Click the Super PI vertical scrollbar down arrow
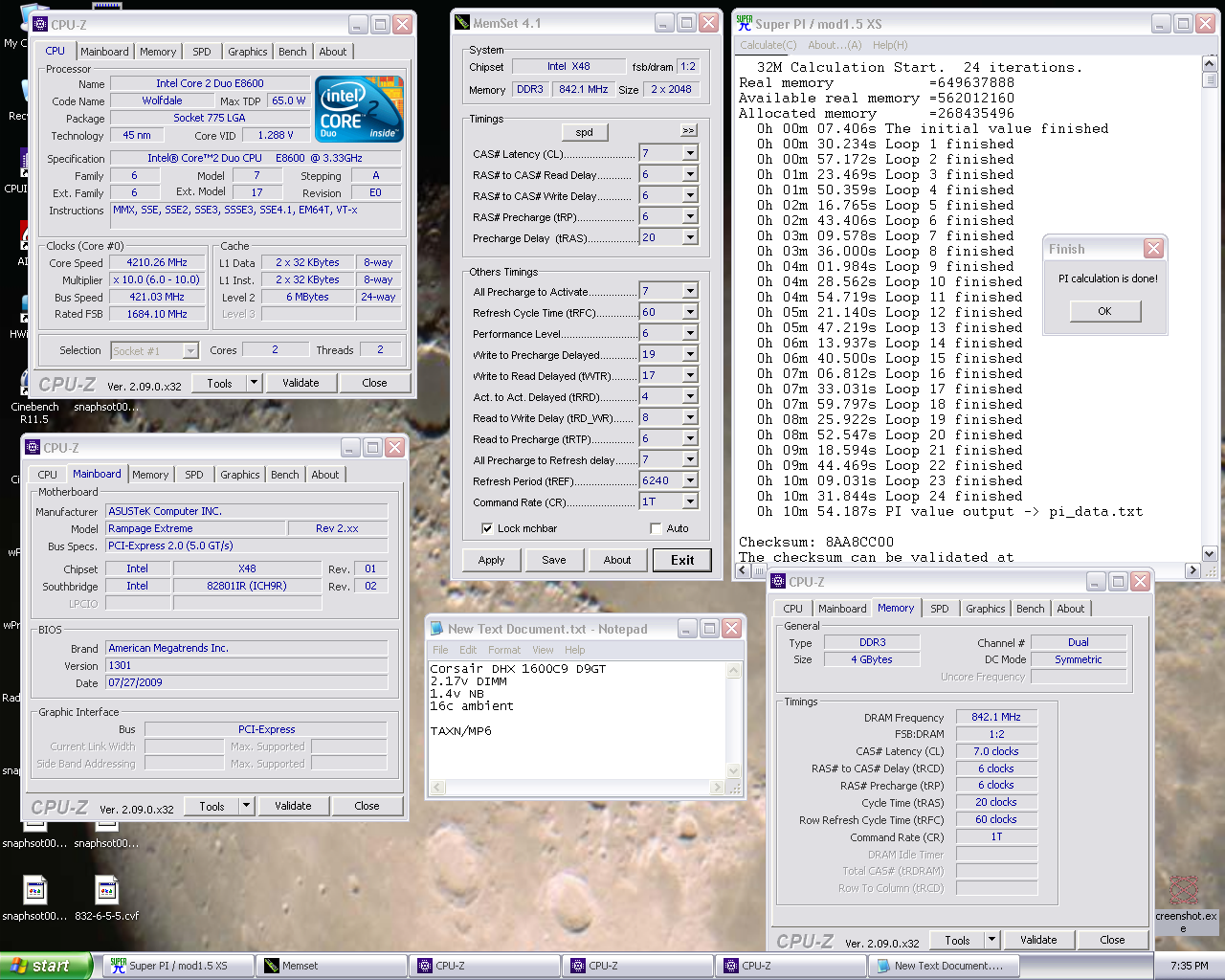1225x980 pixels. click(x=1210, y=553)
